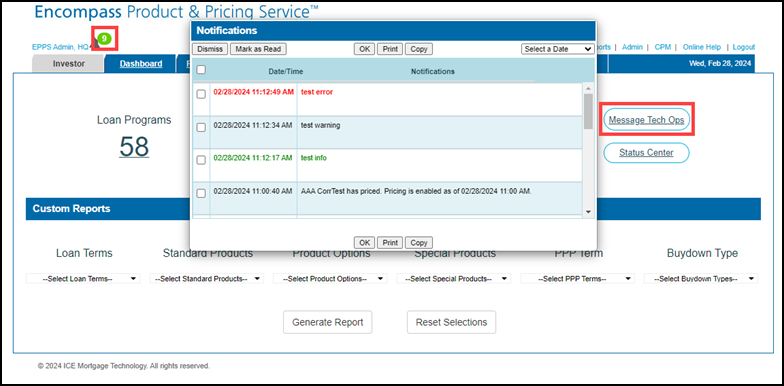Click the top Print button in Notifications
Viewport: 784px width, 386px height.
click(x=390, y=49)
